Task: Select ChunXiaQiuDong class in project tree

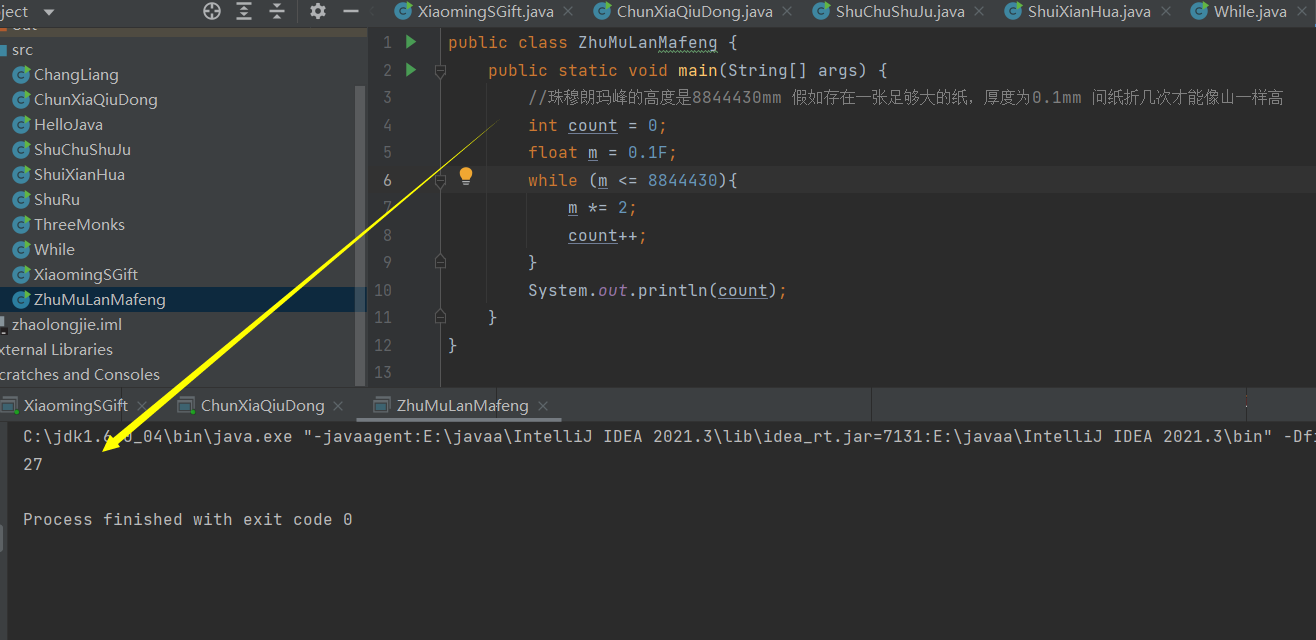Action: tap(95, 99)
